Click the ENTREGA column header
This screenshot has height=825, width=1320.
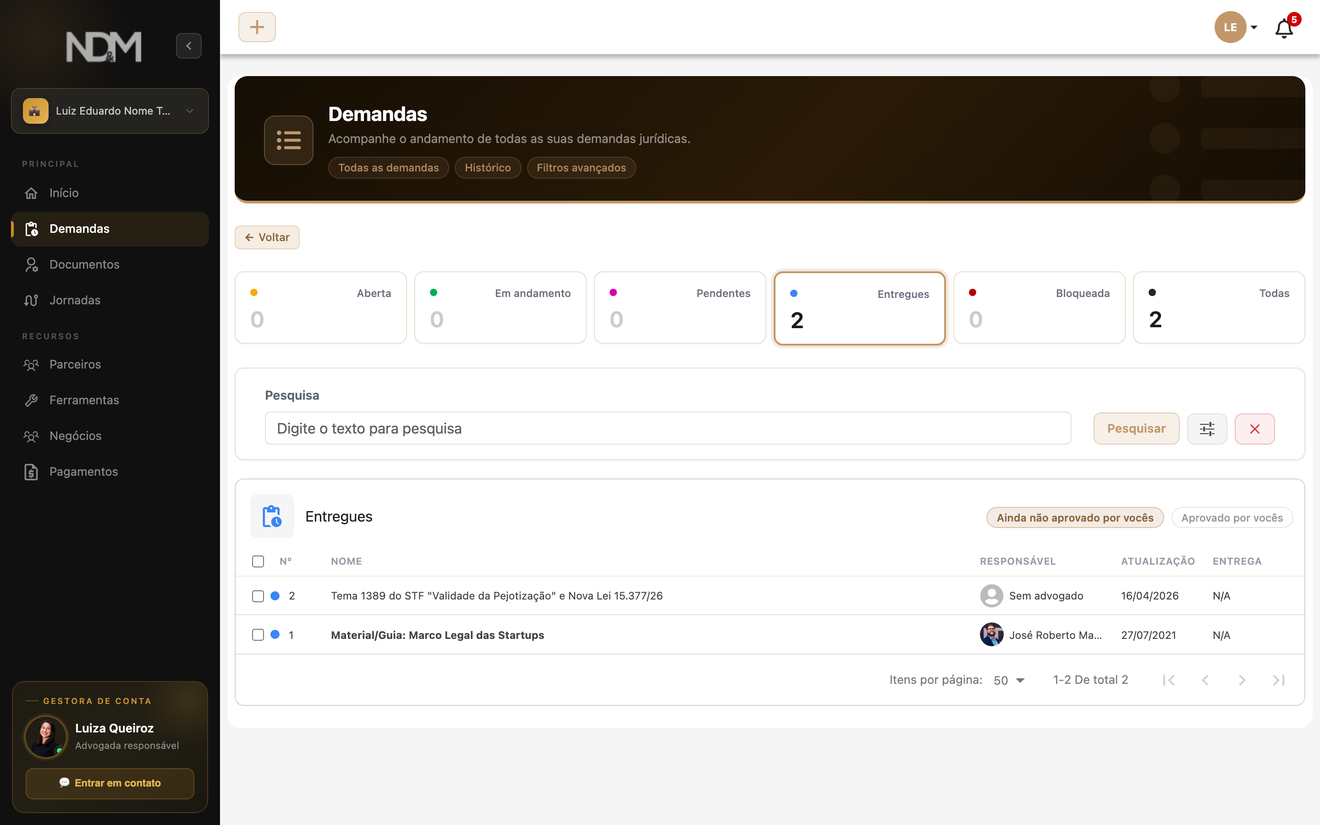click(x=1237, y=562)
